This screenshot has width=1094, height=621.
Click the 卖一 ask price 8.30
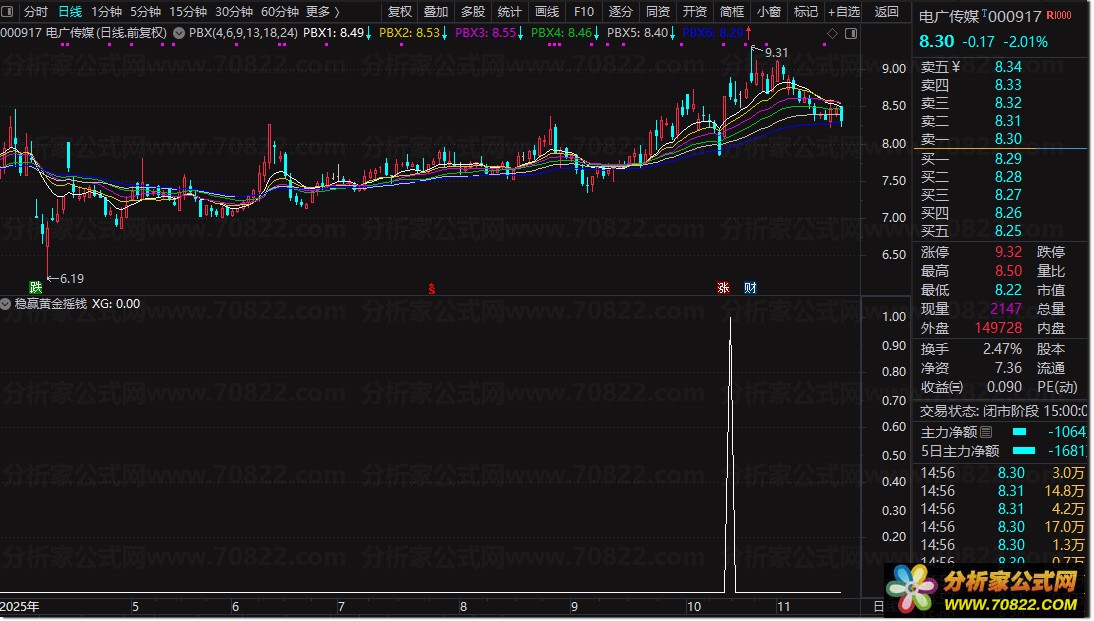tap(1008, 139)
